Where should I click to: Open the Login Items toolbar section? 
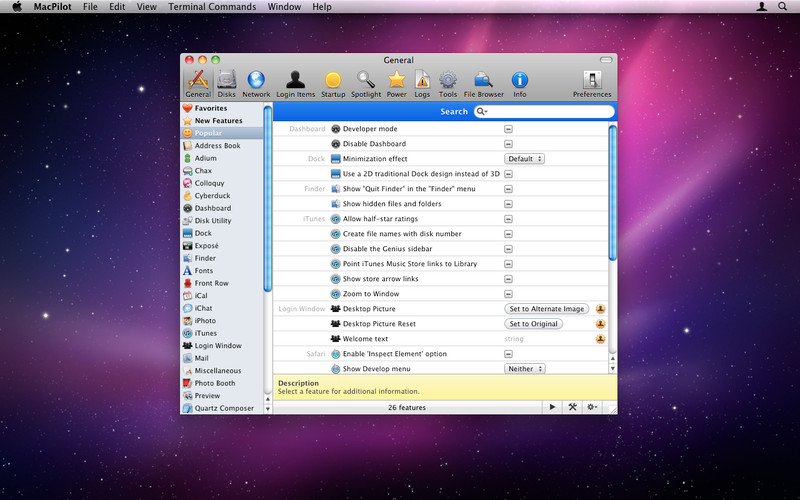tap(295, 84)
